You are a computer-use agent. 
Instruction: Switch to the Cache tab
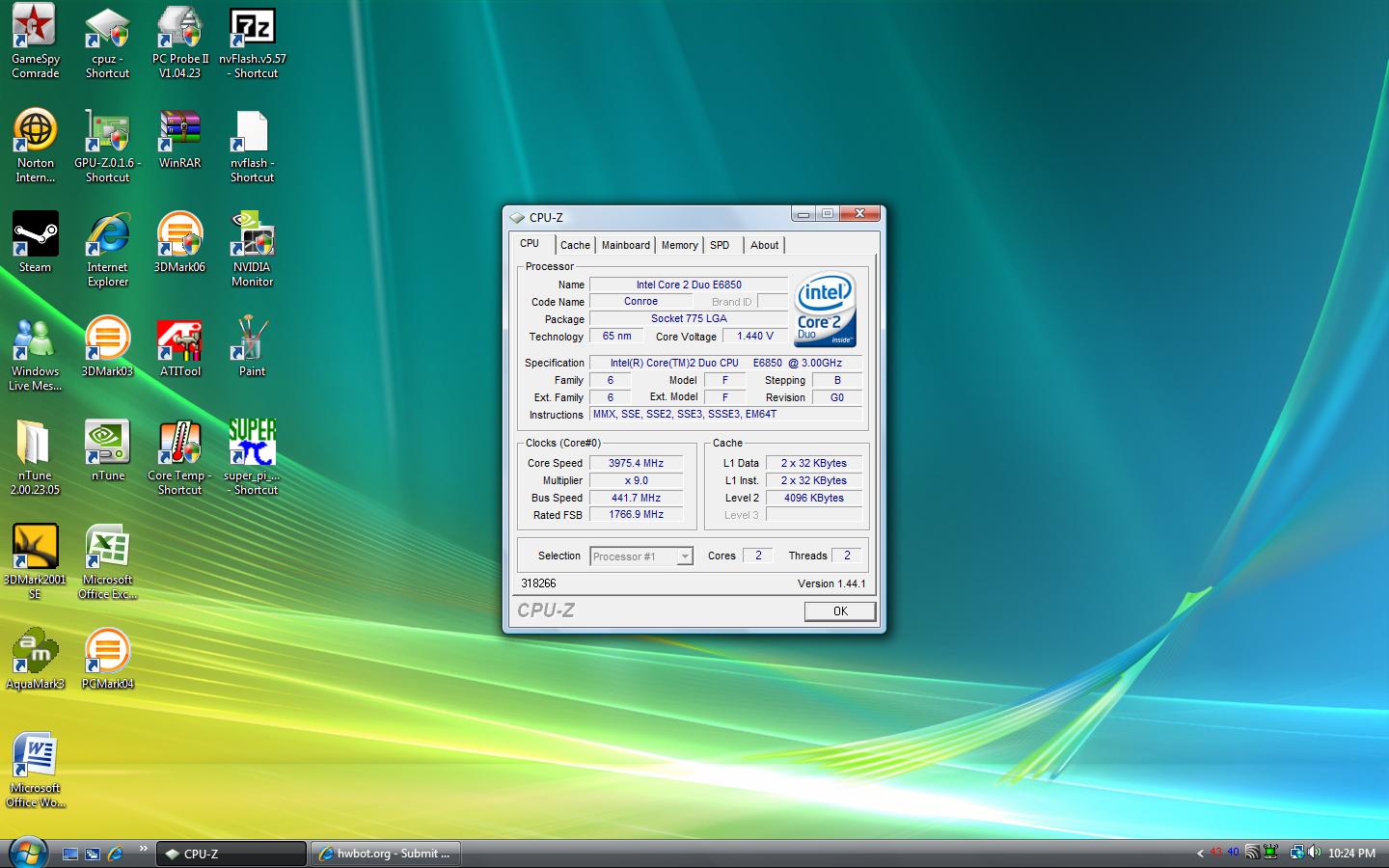[x=575, y=245]
